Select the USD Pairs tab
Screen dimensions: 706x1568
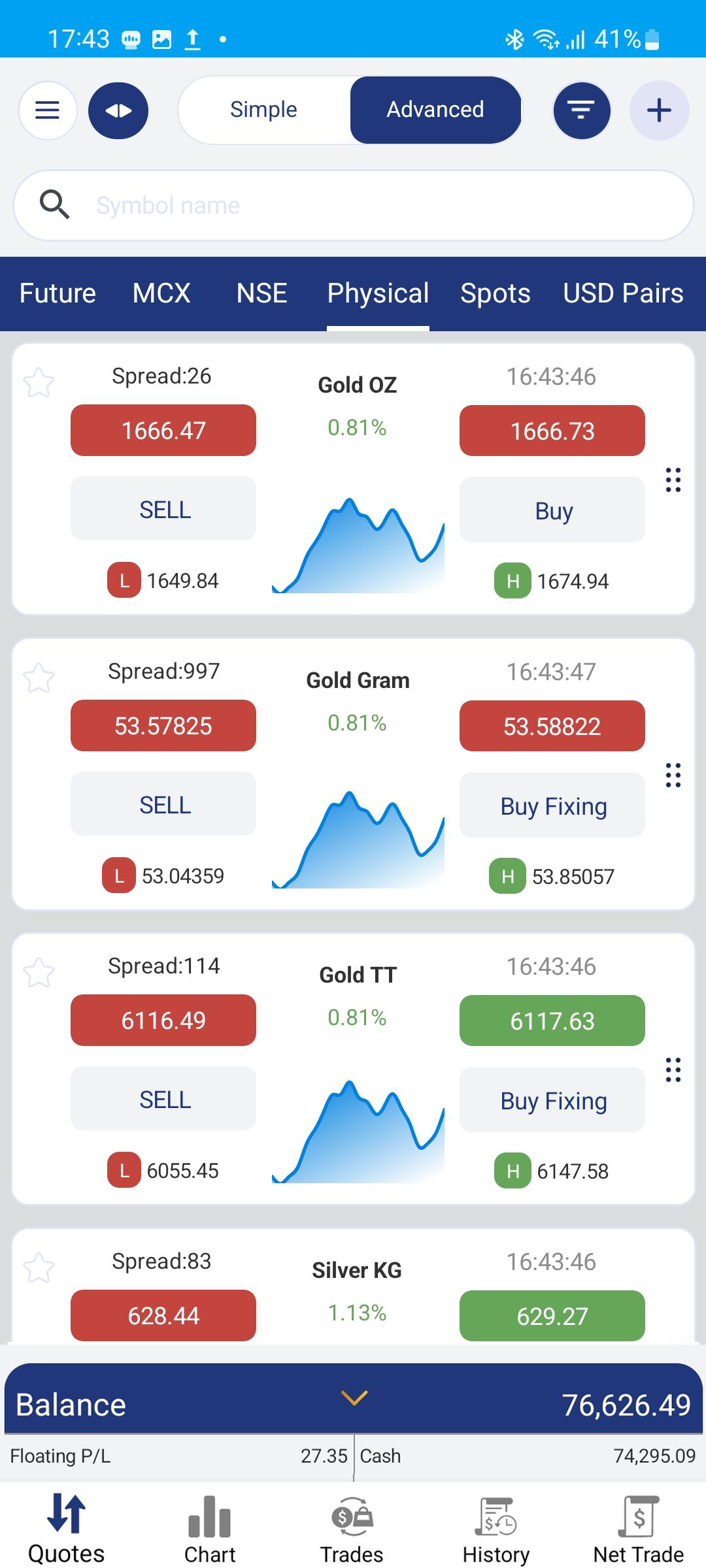coord(623,293)
